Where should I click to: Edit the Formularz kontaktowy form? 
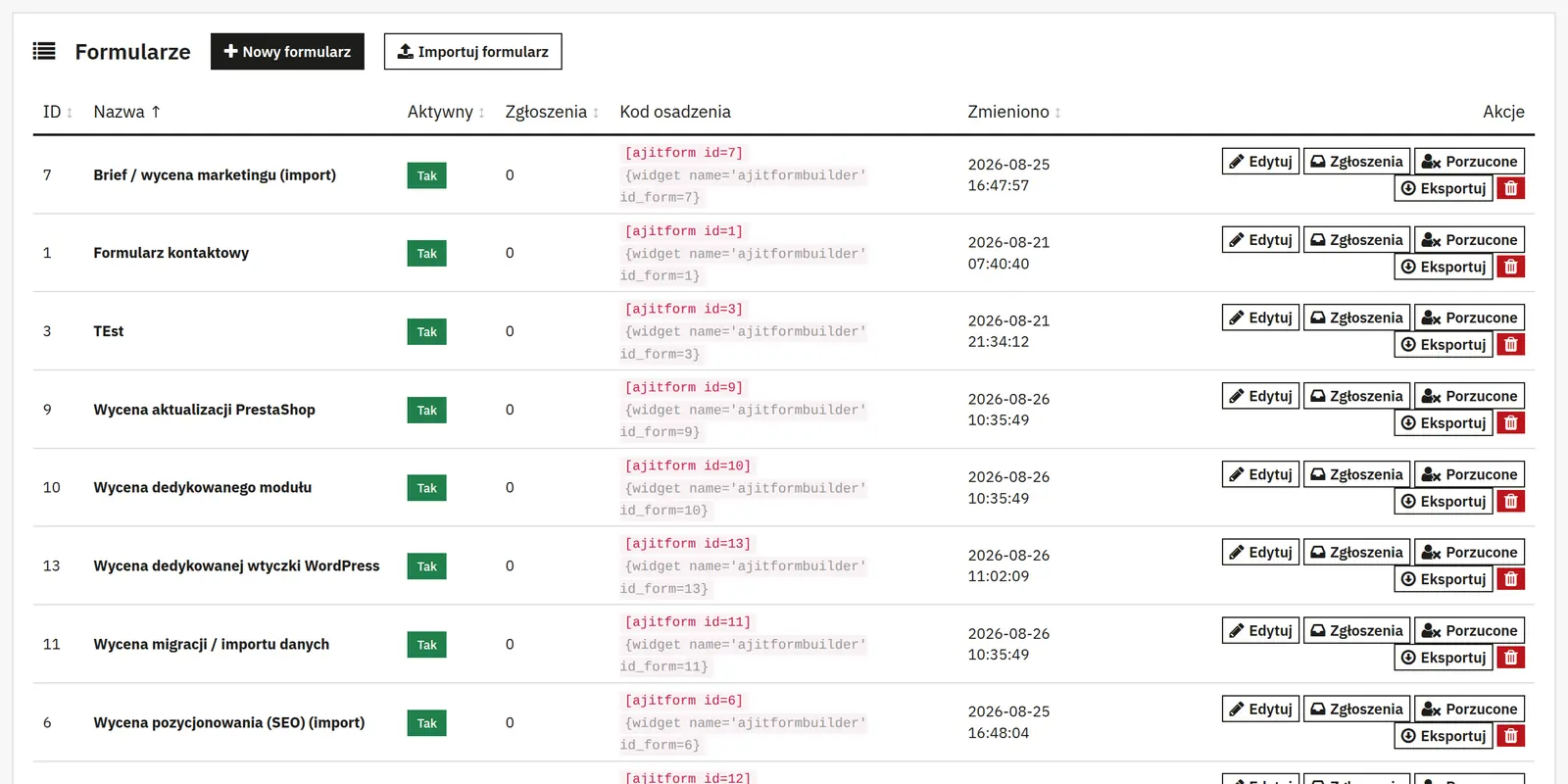(1261, 240)
